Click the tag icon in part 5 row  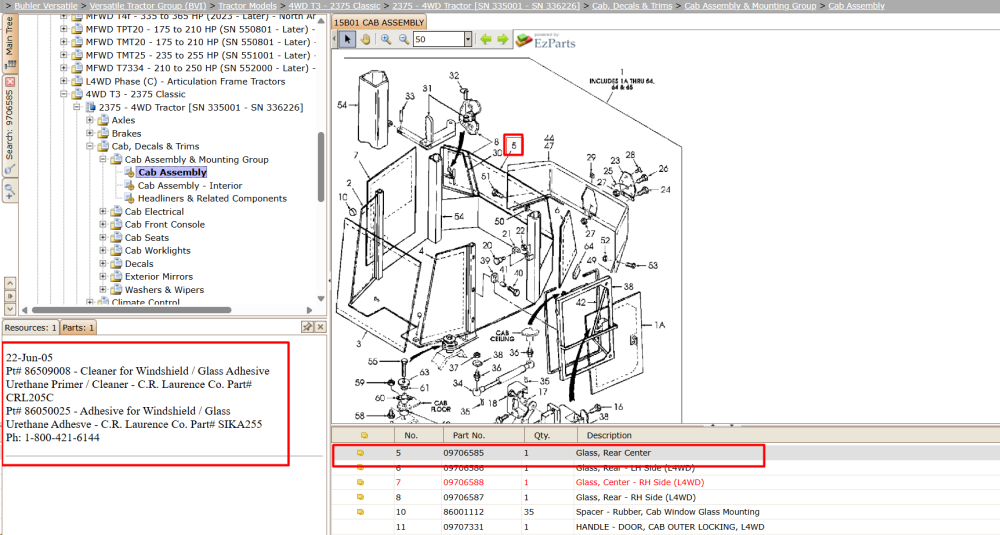coord(360,453)
